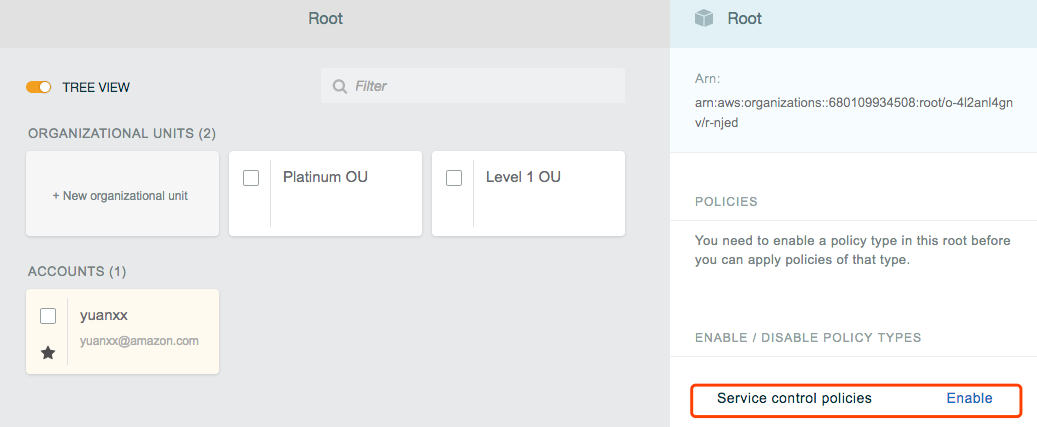The width and height of the screenshot is (1037, 427).
Task: Click the yuanxx@amazon.com email text
Action: tap(139, 341)
